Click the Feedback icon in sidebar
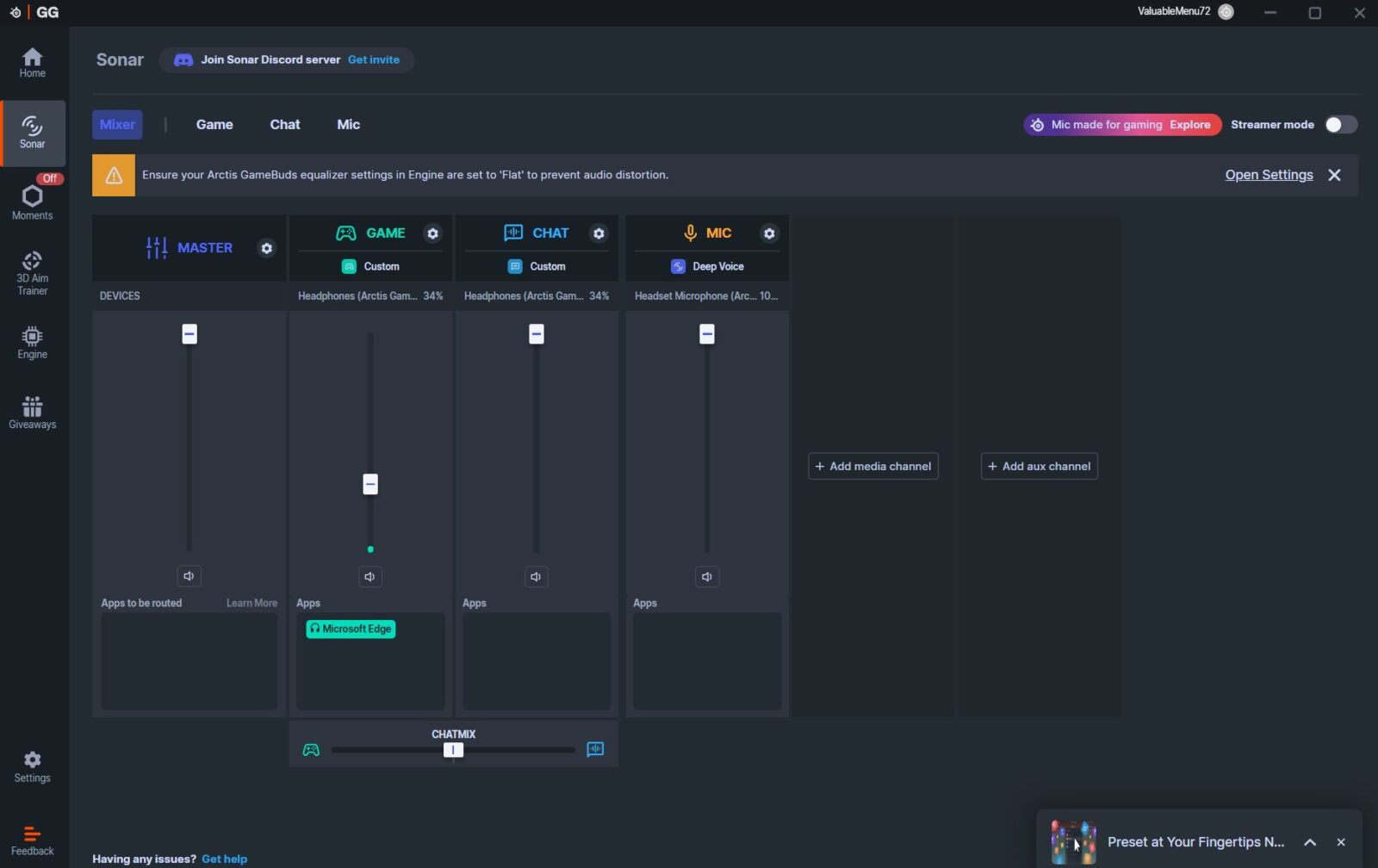The image size is (1378, 868). pos(32,840)
